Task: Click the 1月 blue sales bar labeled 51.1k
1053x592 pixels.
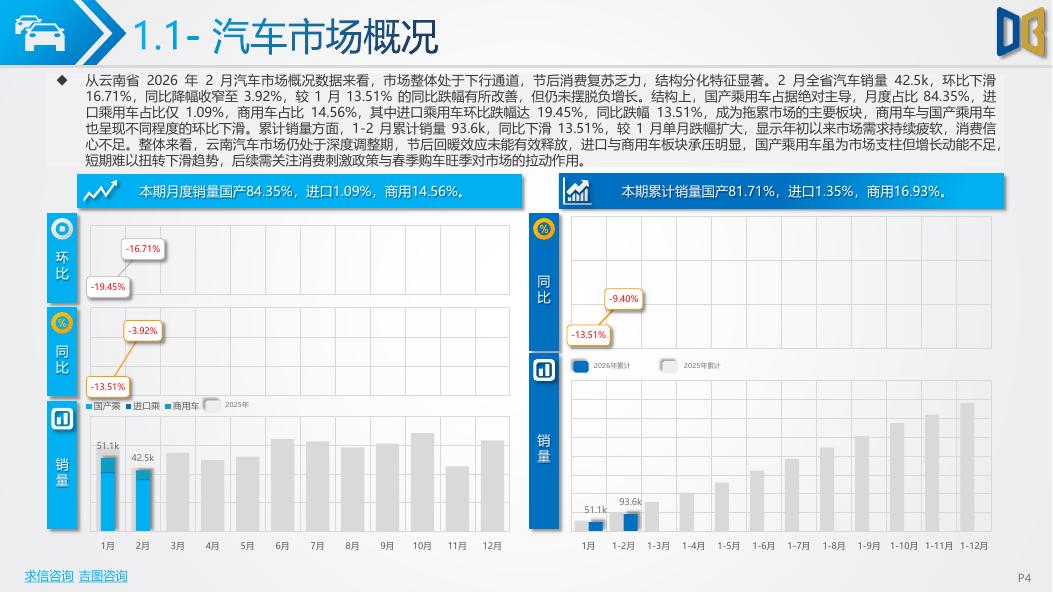Action: pos(108,493)
